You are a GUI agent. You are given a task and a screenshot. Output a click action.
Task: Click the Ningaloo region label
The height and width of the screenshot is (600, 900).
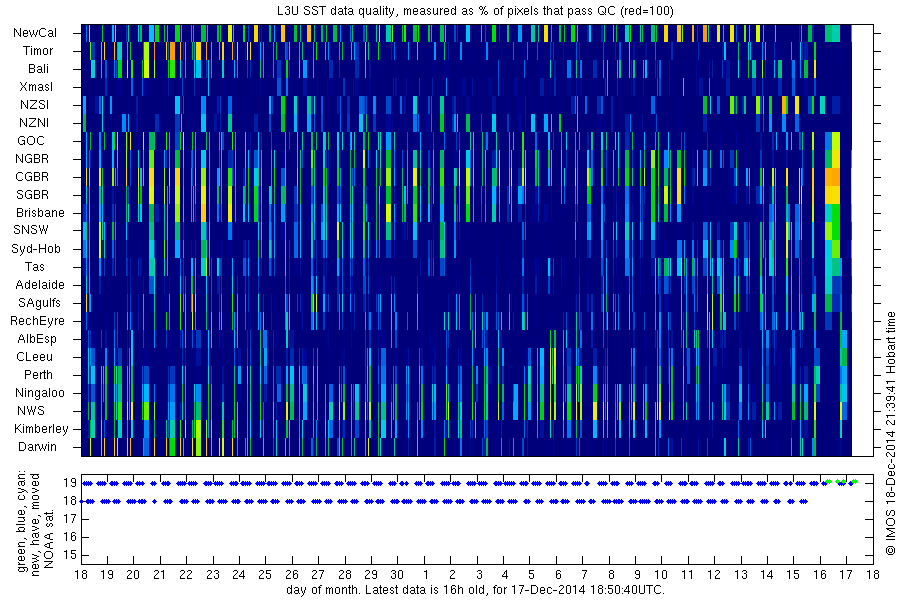pyautogui.click(x=40, y=393)
